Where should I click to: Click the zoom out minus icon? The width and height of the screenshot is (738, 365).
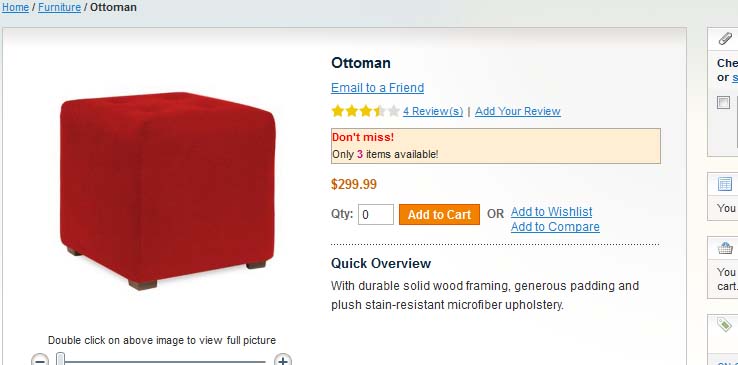click(40, 360)
